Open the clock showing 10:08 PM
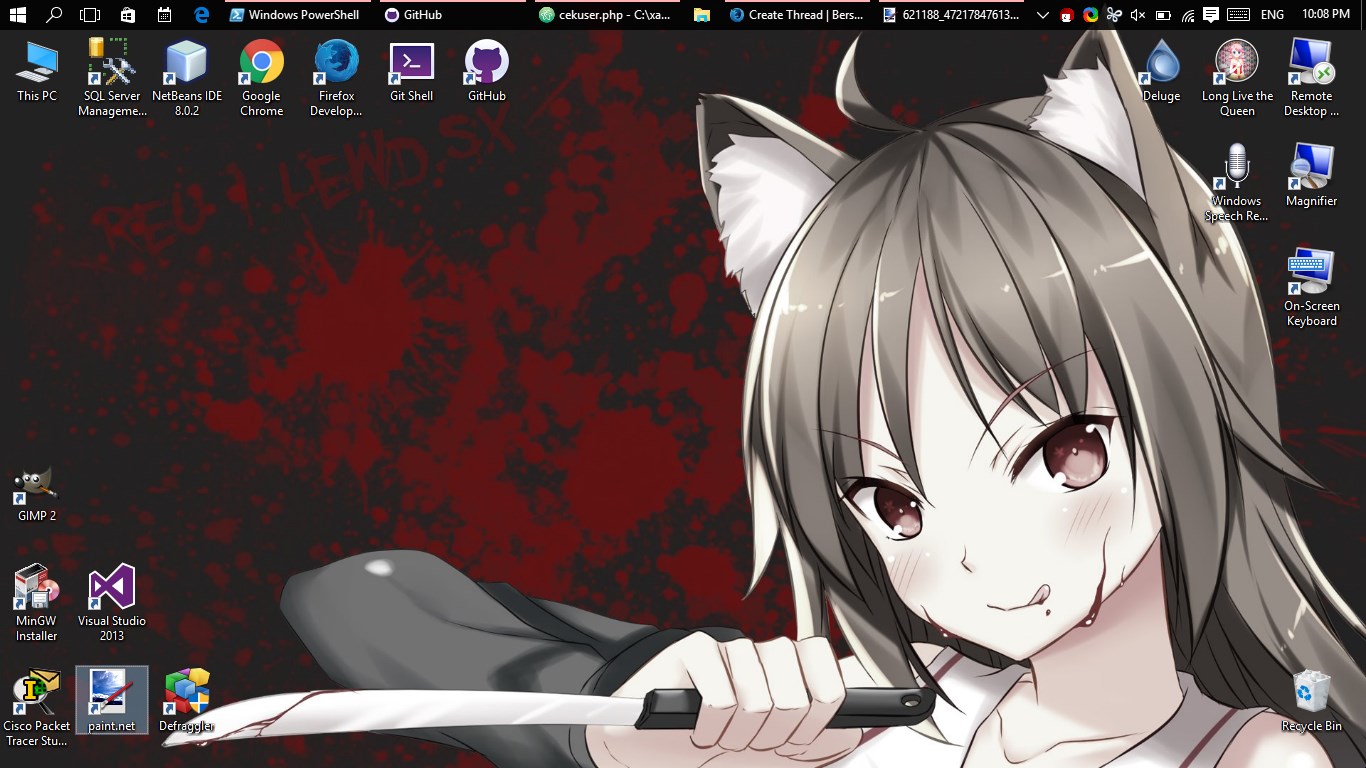Viewport: 1366px width, 768px height. 1326,15
